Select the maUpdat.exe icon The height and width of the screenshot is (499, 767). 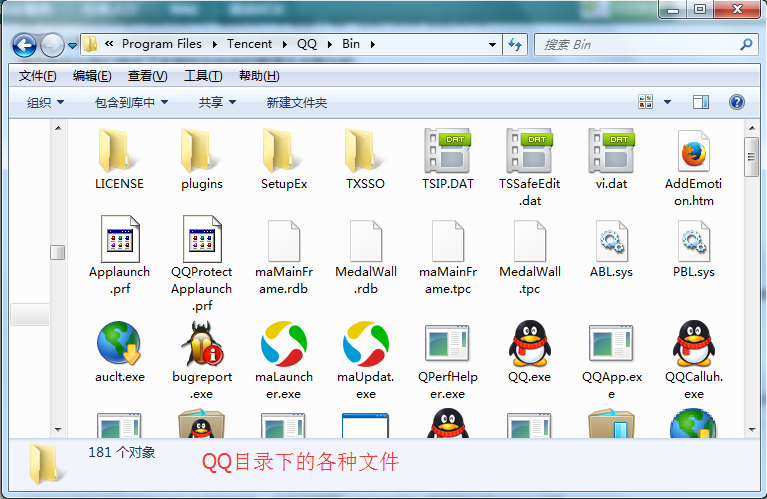point(366,343)
